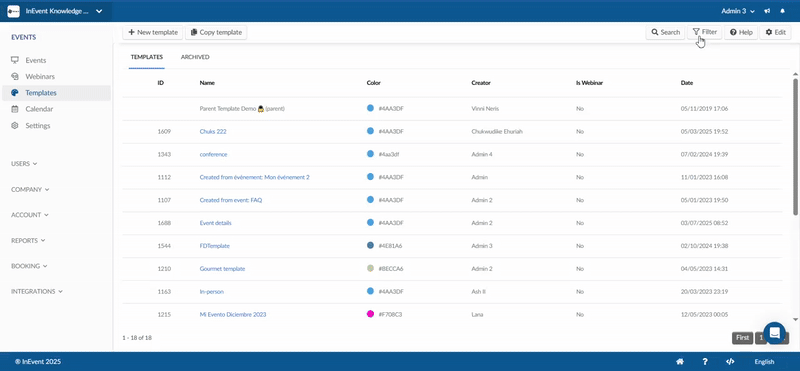Click the Help button
Viewport: 800px width, 371px height.
point(741,32)
